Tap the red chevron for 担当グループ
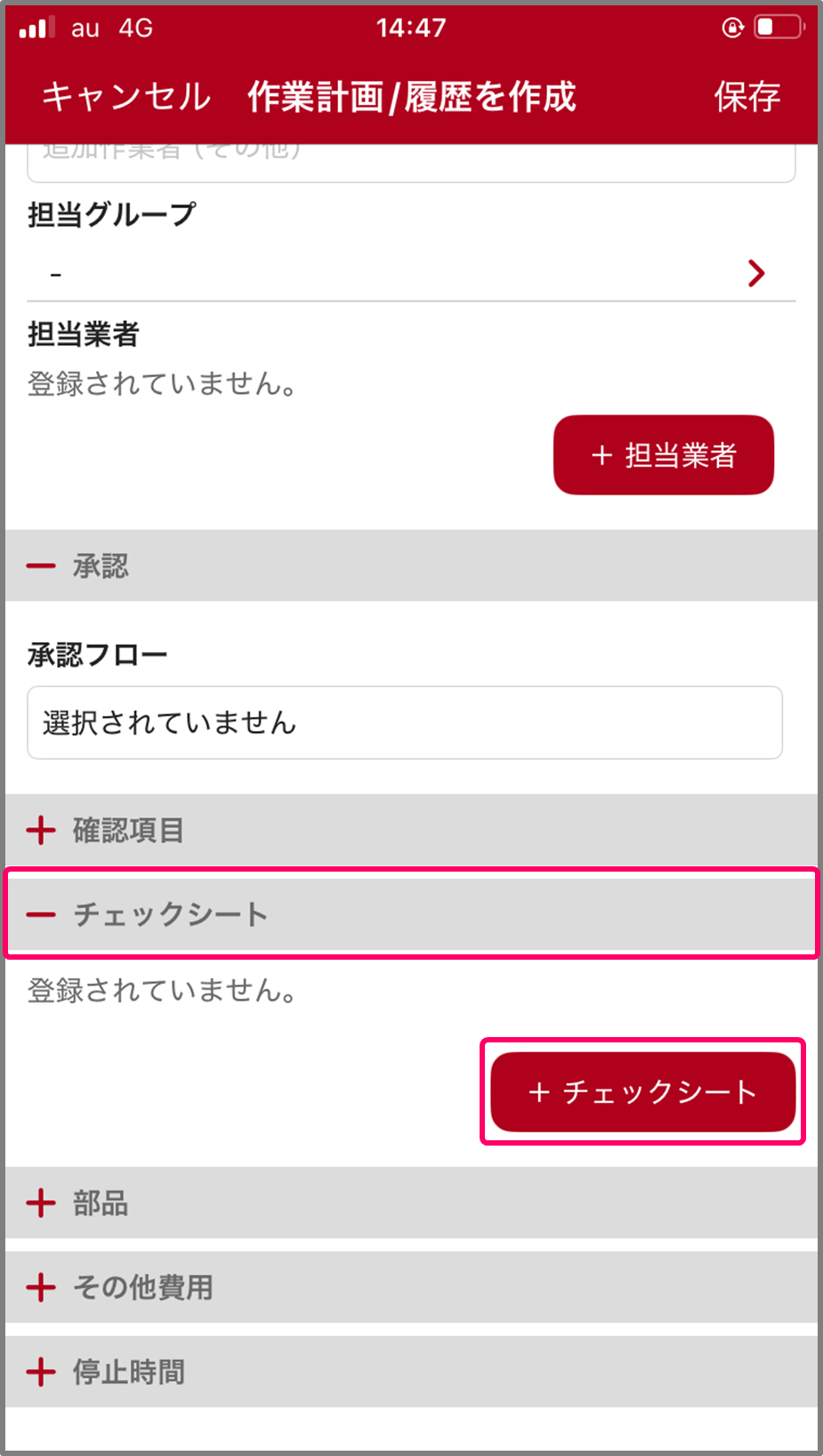 pos(756,273)
